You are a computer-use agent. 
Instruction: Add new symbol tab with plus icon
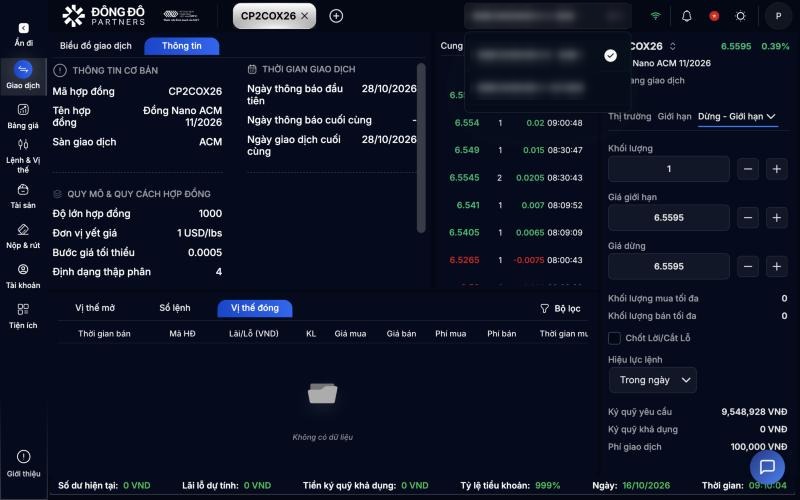(x=336, y=16)
